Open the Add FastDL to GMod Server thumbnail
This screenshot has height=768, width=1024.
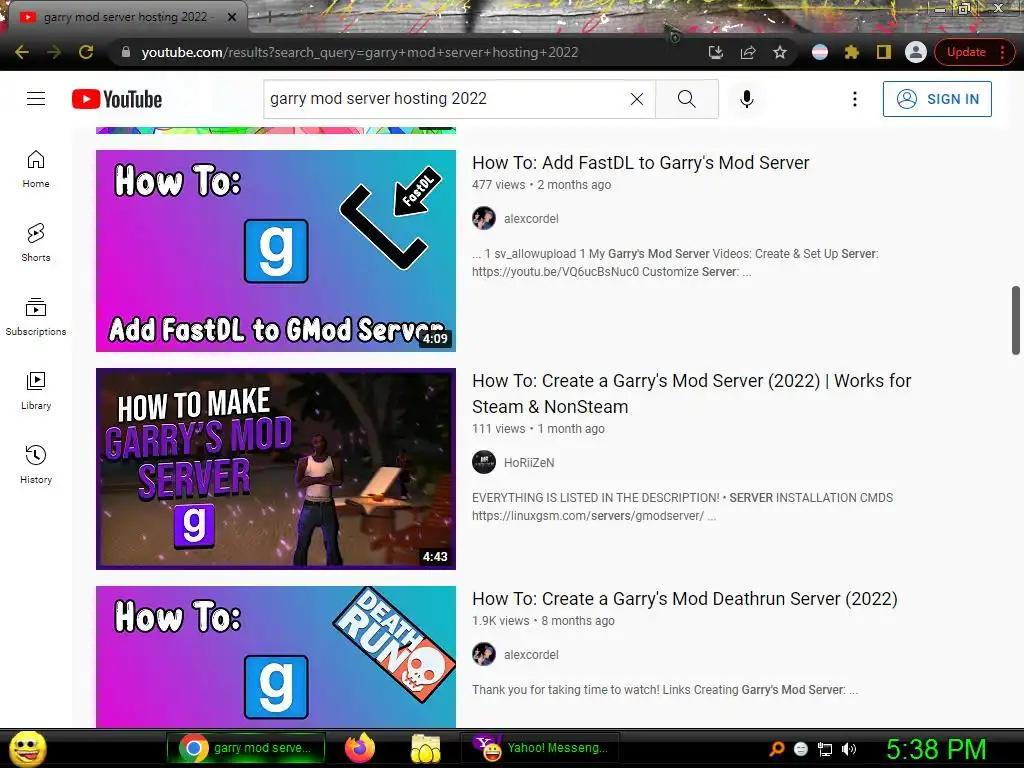click(x=276, y=251)
